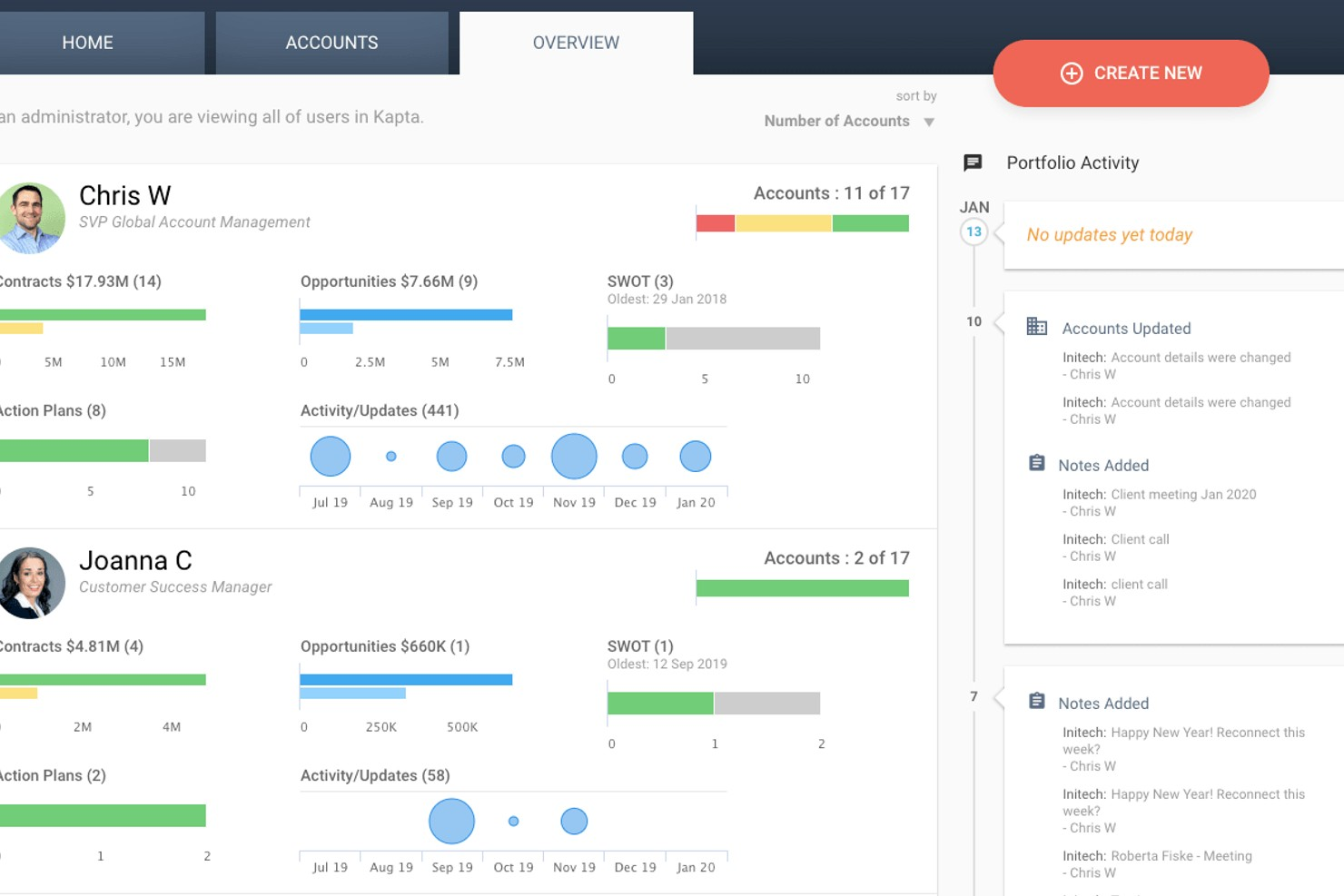
Task: Select the Overview tab
Action: tap(576, 42)
